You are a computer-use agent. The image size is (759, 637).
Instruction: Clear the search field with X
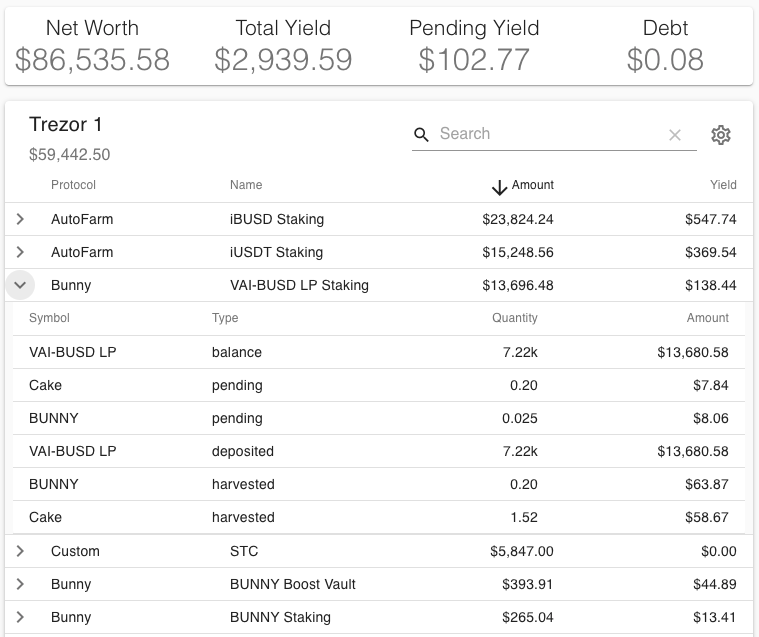[x=675, y=135]
